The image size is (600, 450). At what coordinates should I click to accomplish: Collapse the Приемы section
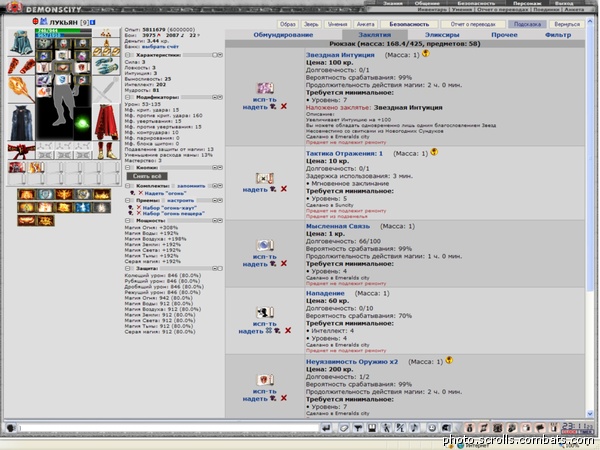[128, 201]
